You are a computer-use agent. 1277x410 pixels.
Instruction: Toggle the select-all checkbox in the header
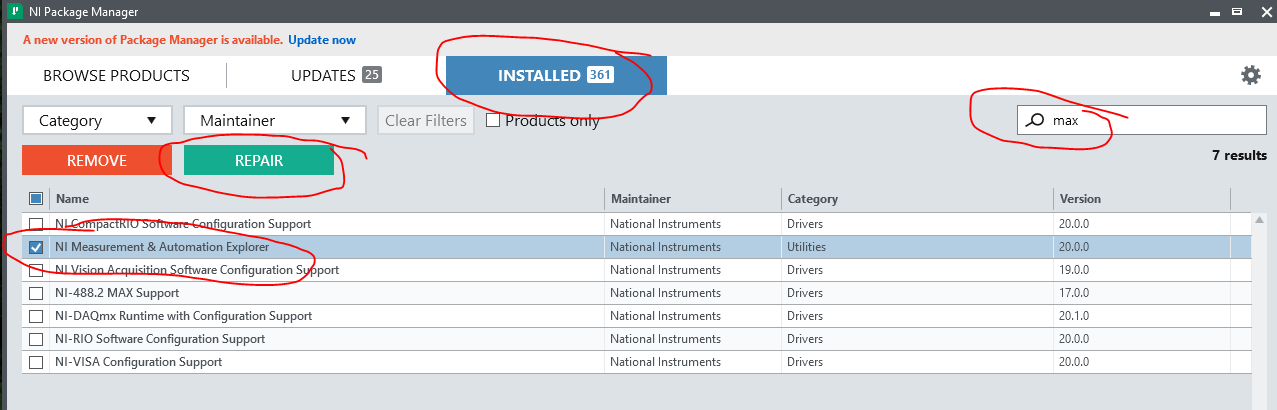(x=36, y=198)
